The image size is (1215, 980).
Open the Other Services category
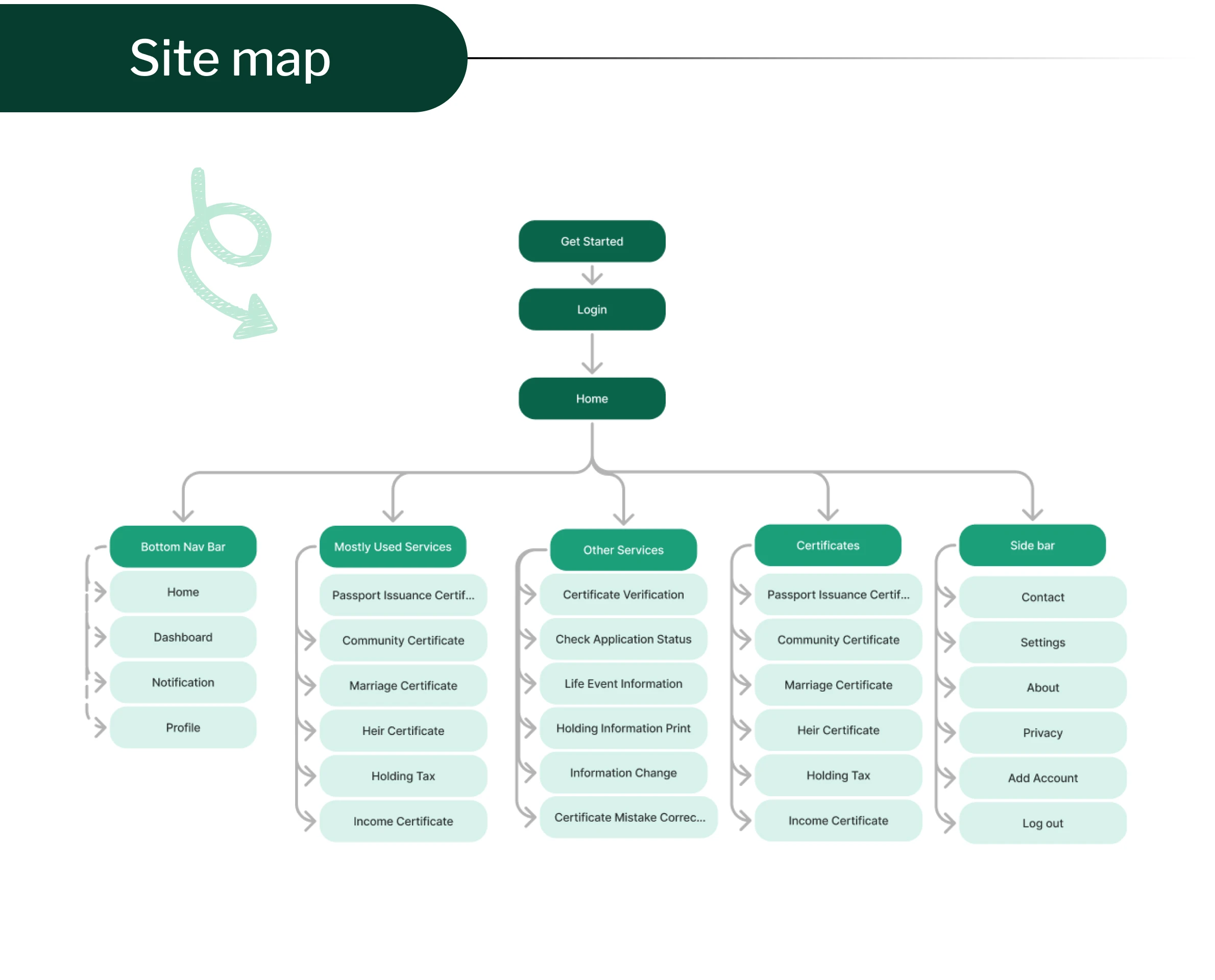(623, 550)
